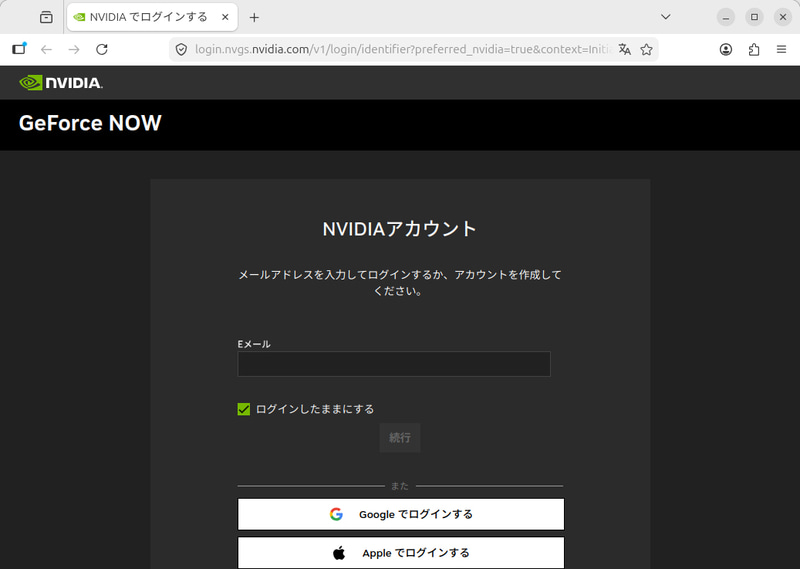Screen dimensions: 800x569
Task: Click the Eメール input field
Action: coord(394,364)
